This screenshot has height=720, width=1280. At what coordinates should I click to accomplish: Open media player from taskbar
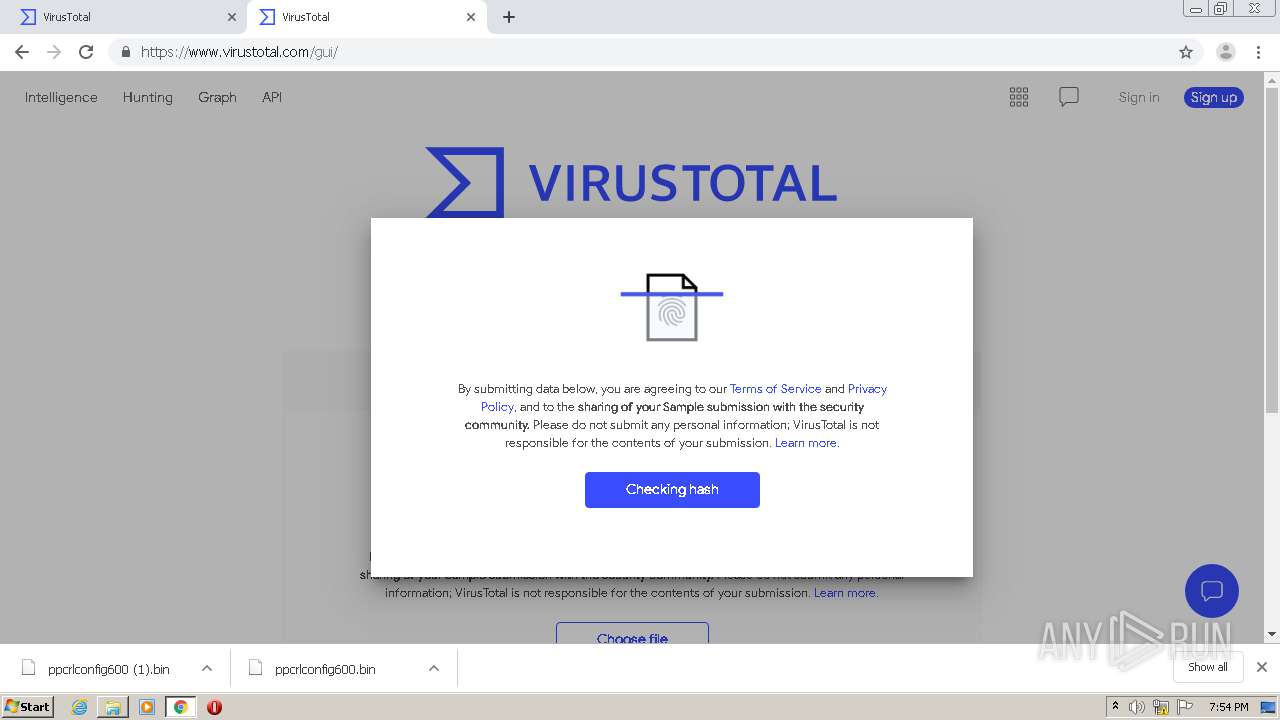point(147,707)
